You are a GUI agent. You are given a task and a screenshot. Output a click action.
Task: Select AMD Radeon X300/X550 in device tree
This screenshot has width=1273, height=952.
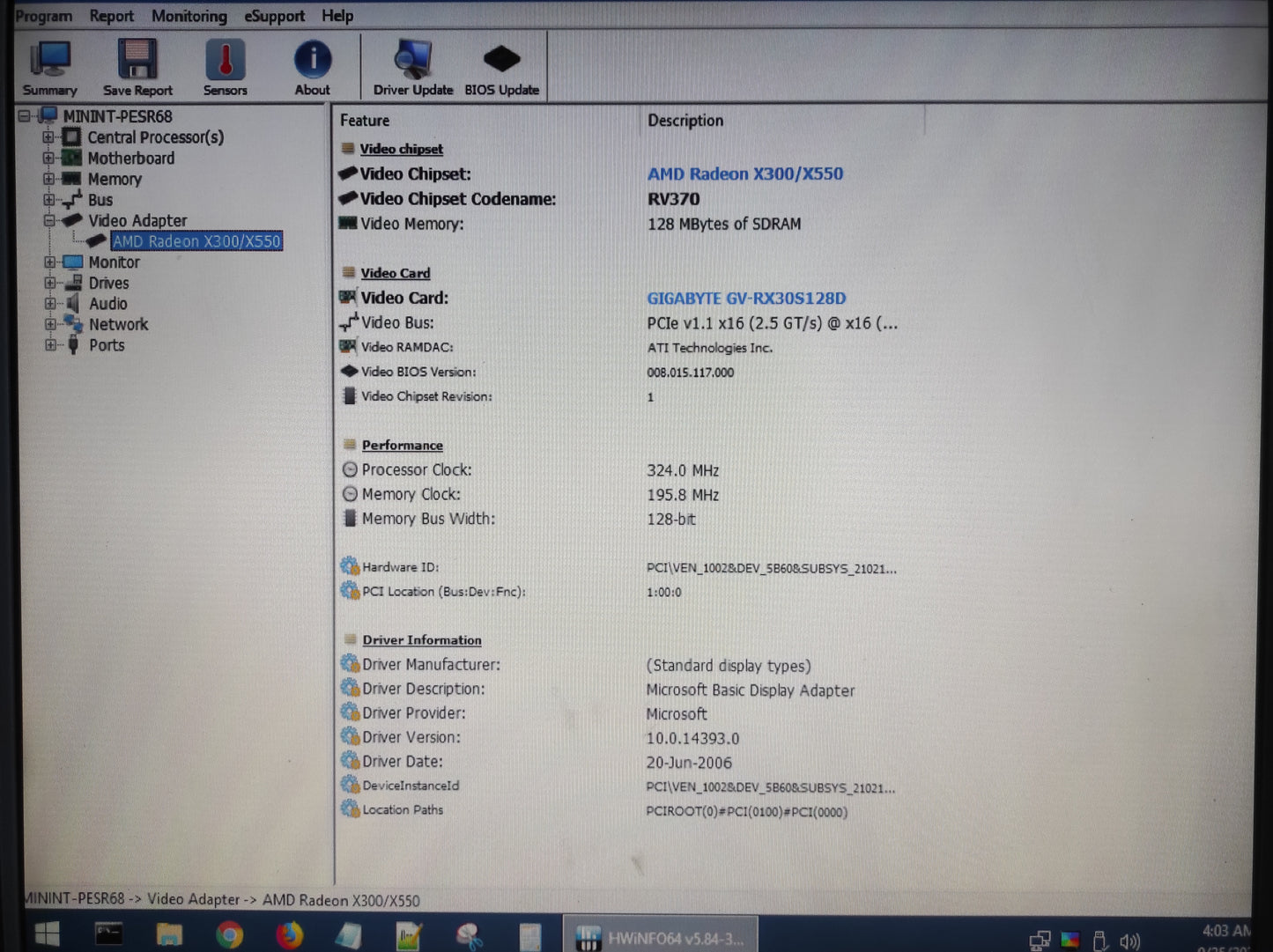196,240
